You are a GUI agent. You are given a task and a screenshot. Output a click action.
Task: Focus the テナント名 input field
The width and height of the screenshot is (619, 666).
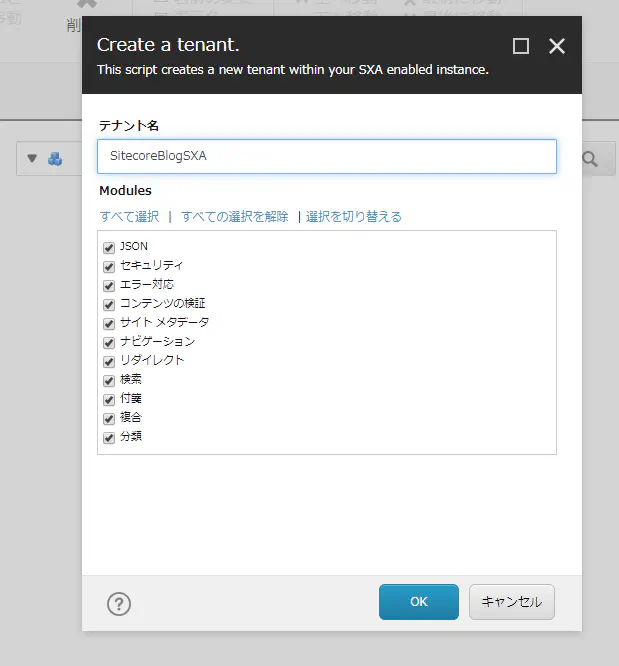[327, 156]
